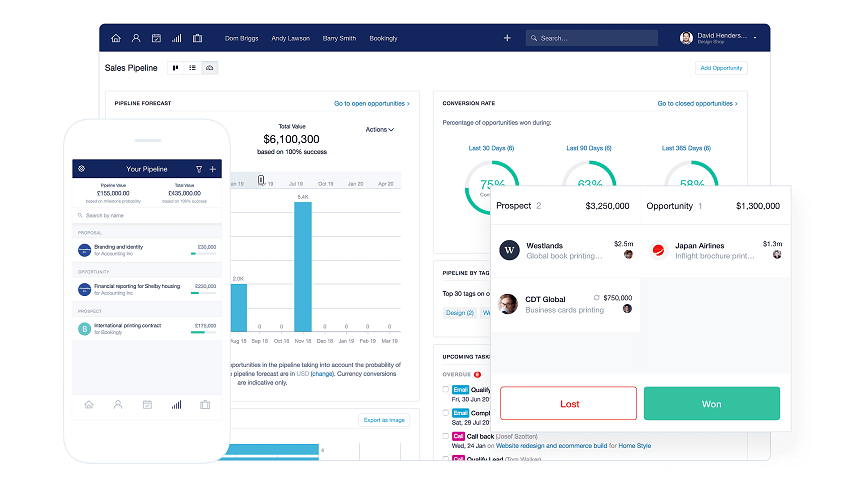Click the Branding and identity progress bar
The width and height of the screenshot is (856, 498).
point(203,254)
